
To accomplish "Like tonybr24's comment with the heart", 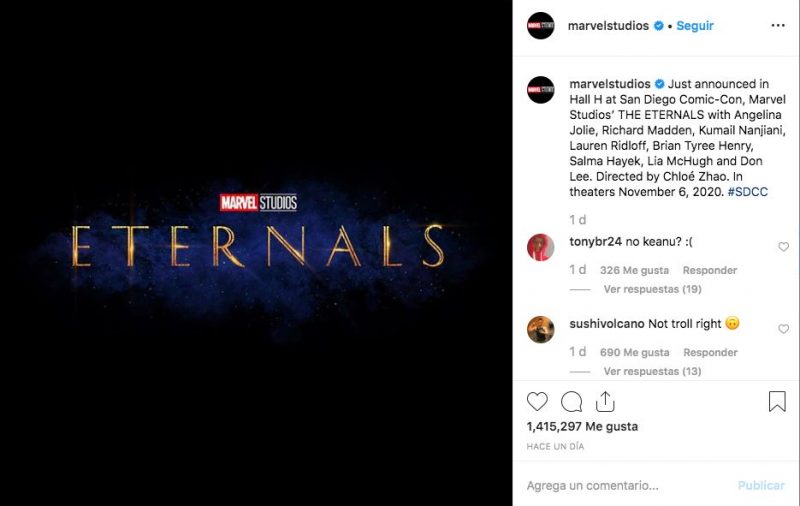I will (x=783, y=247).
